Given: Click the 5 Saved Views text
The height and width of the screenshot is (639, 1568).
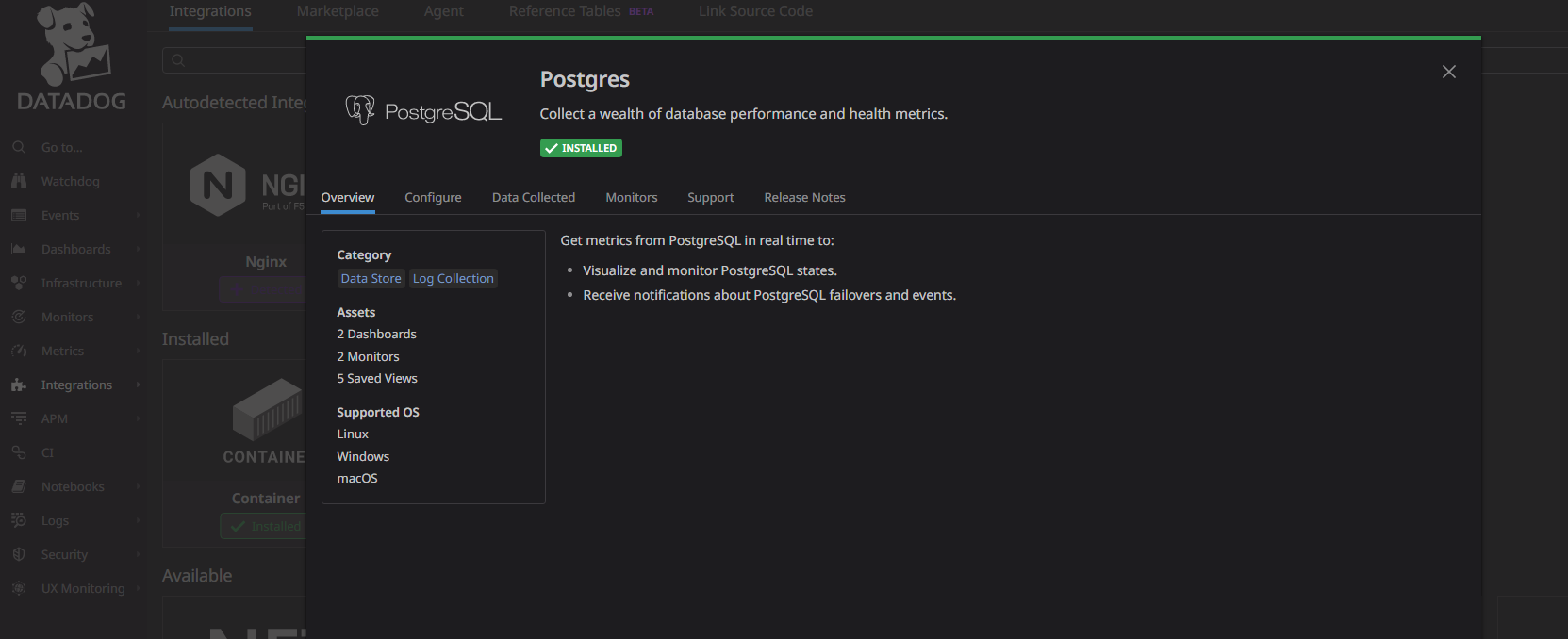Looking at the screenshot, I should point(377,378).
